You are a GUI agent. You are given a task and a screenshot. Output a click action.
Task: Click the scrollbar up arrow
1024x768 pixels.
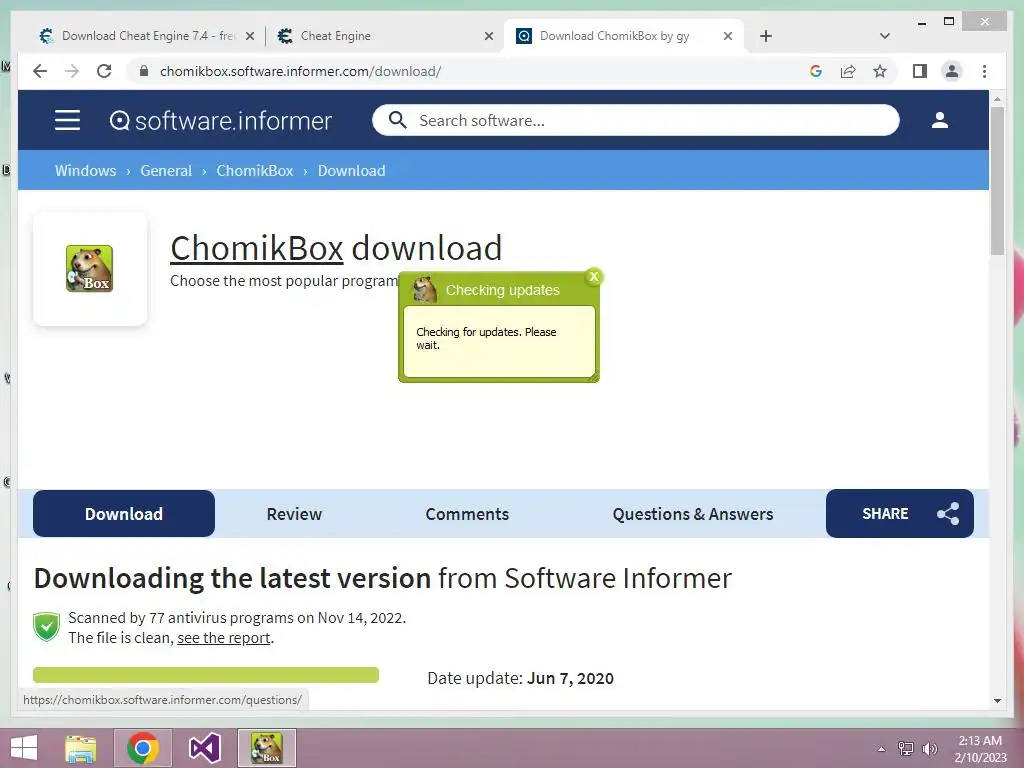[x=997, y=99]
